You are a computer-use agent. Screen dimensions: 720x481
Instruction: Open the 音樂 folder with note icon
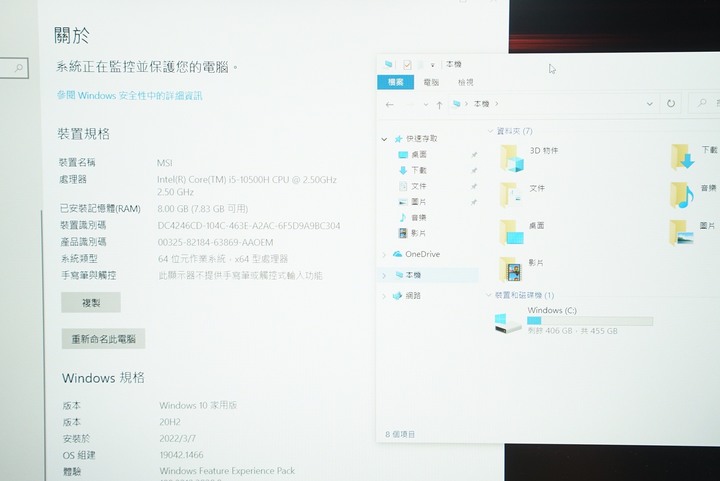(682, 195)
